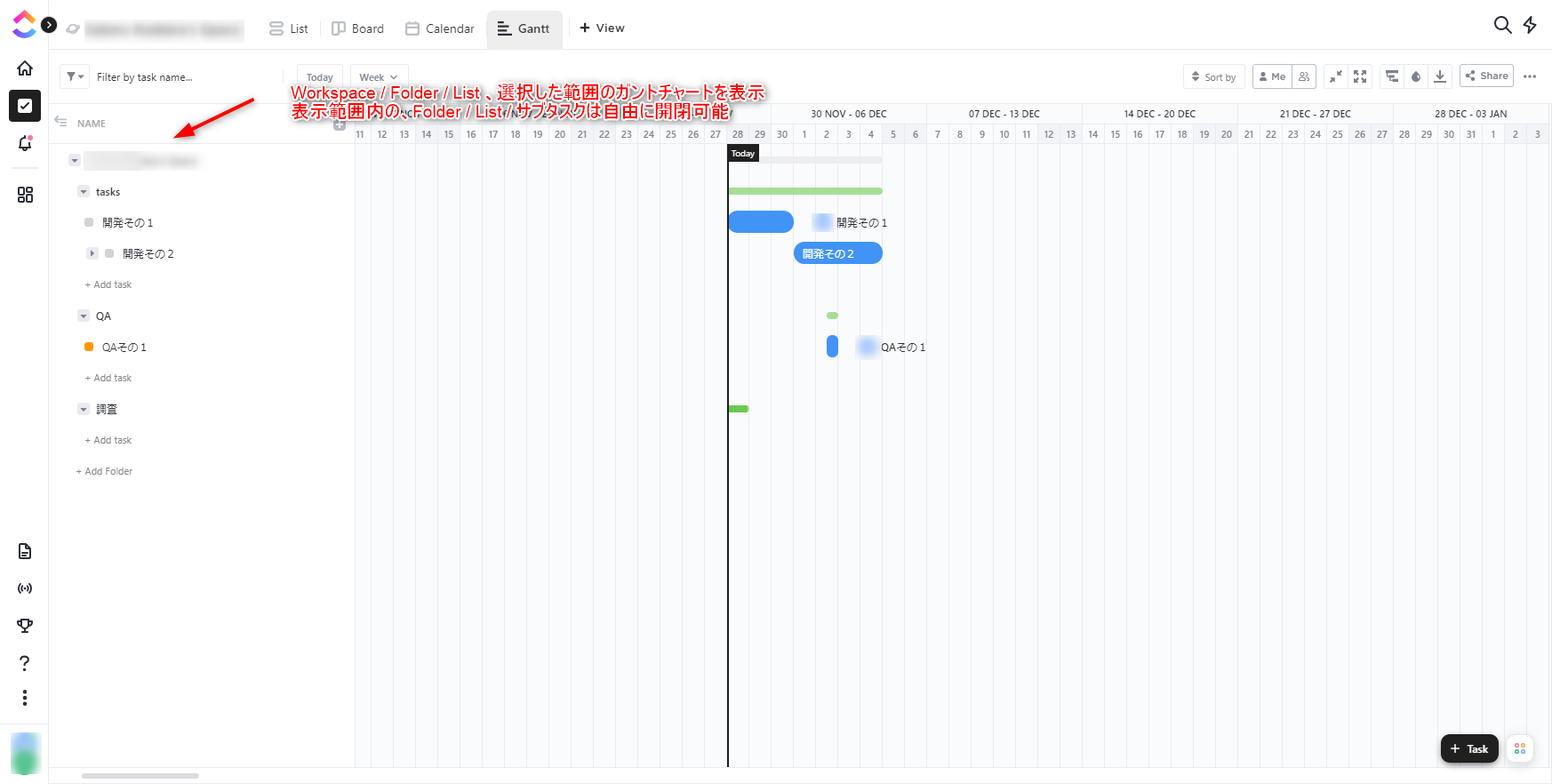The width and height of the screenshot is (1552, 784).
Task: Click the ClickUp logo
Action: [x=24, y=25]
